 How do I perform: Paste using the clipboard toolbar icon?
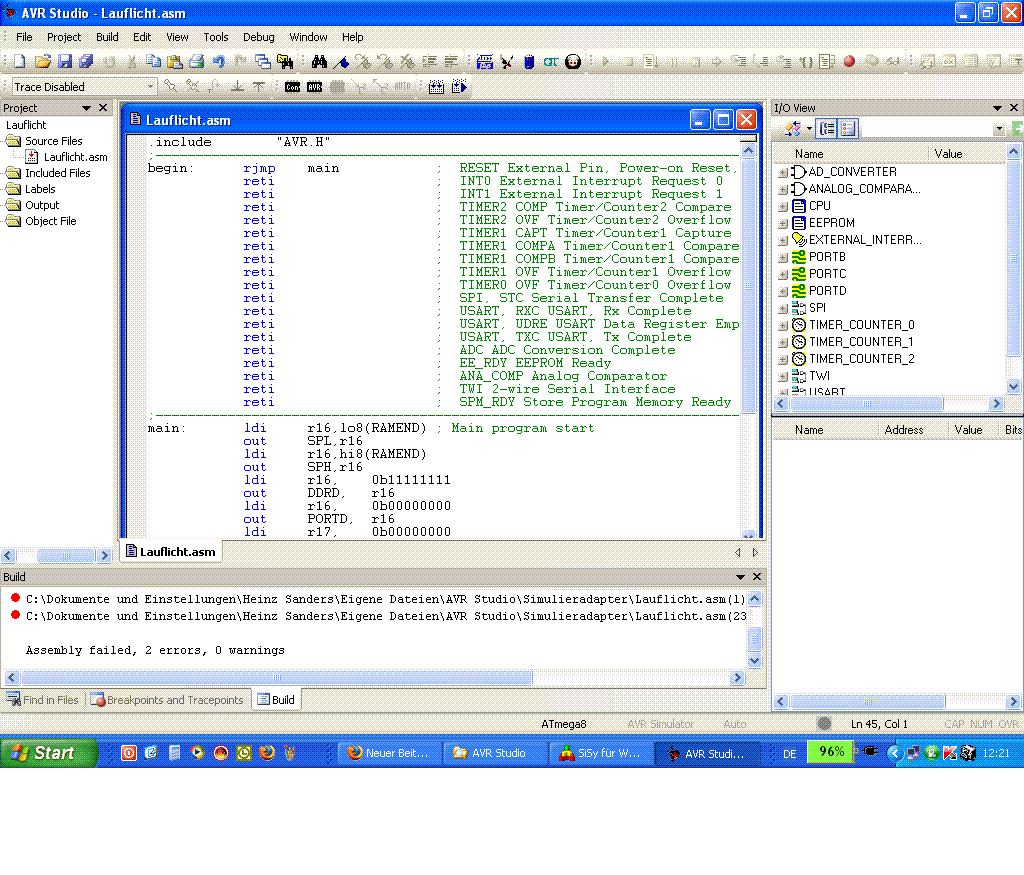point(174,61)
